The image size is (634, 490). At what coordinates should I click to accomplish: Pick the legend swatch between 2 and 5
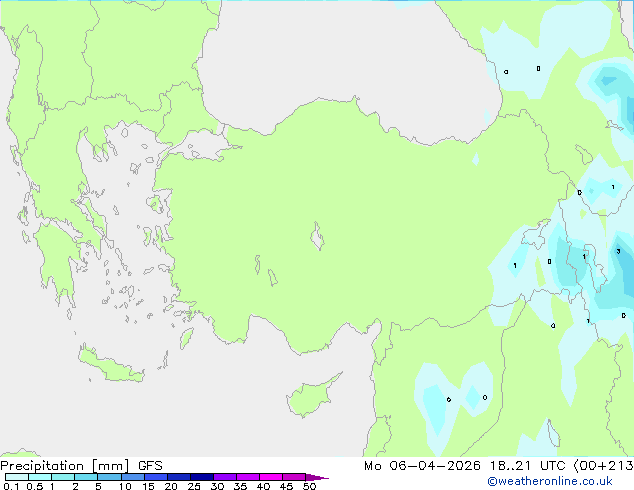[x=86, y=477]
